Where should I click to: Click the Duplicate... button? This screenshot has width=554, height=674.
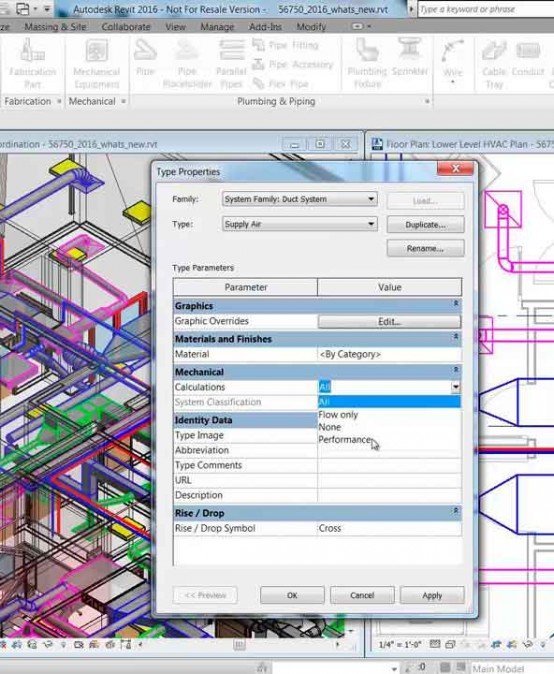(425, 224)
